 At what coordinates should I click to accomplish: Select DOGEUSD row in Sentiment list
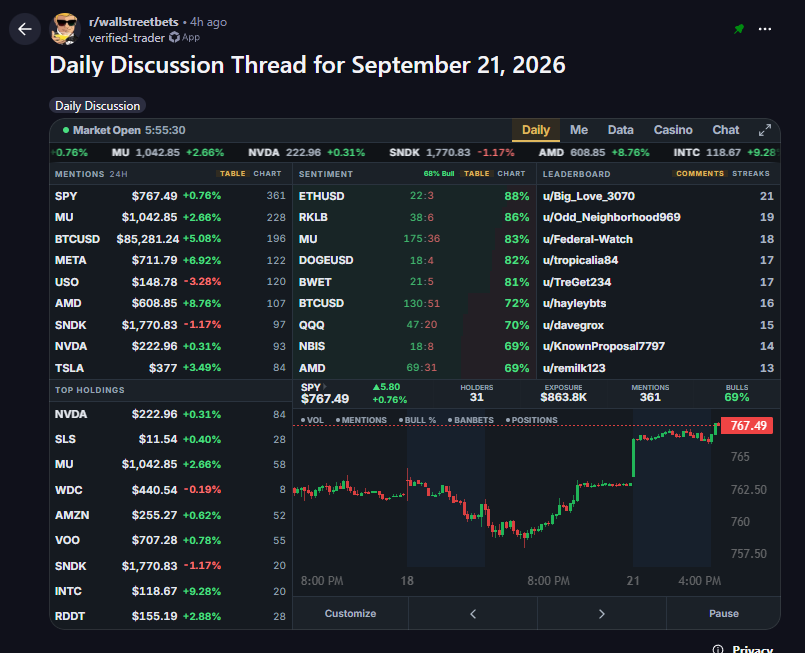[414, 260]
